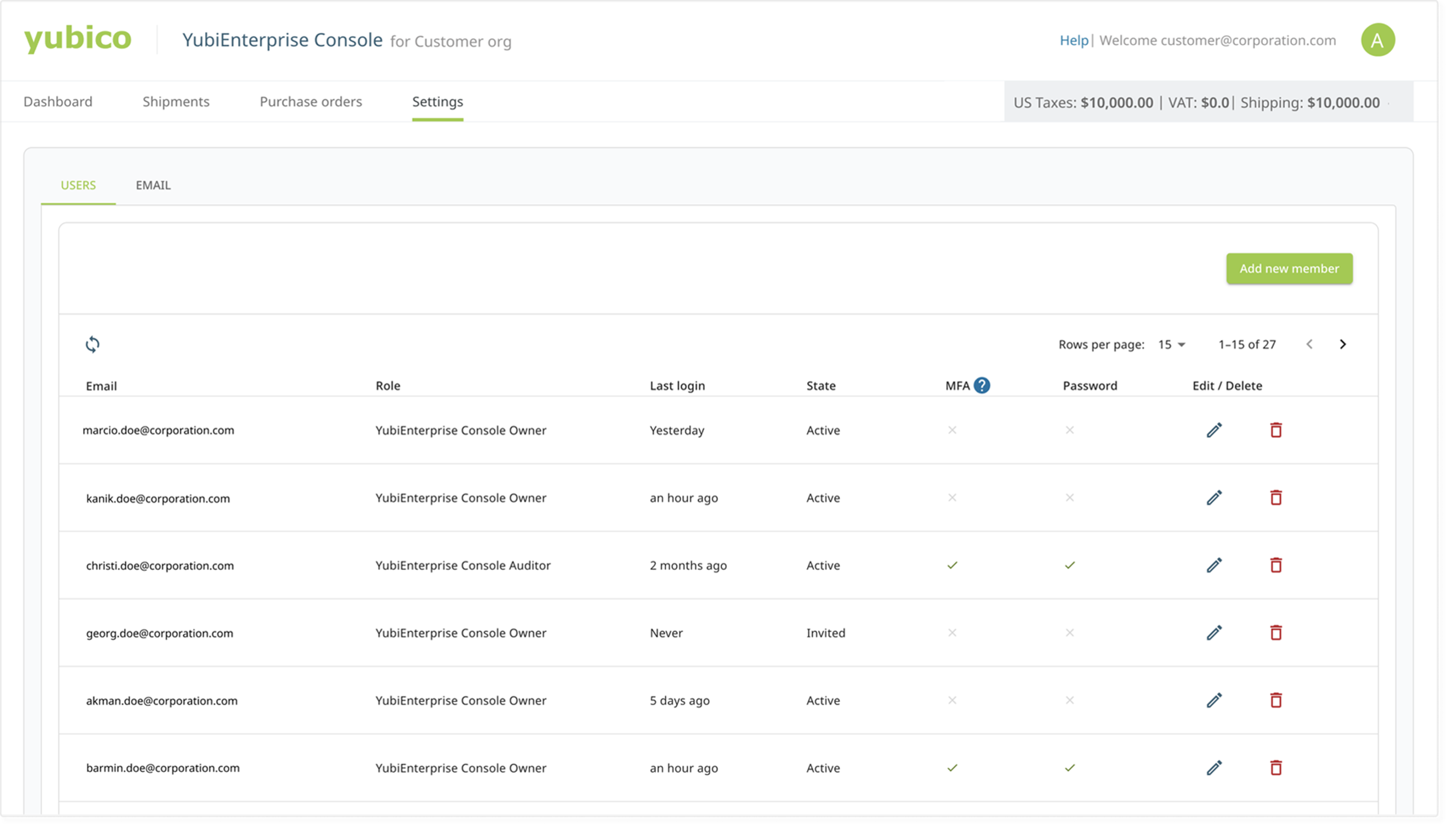
Task: Open the Purchase orders tab
Action: tap(311, 101)
